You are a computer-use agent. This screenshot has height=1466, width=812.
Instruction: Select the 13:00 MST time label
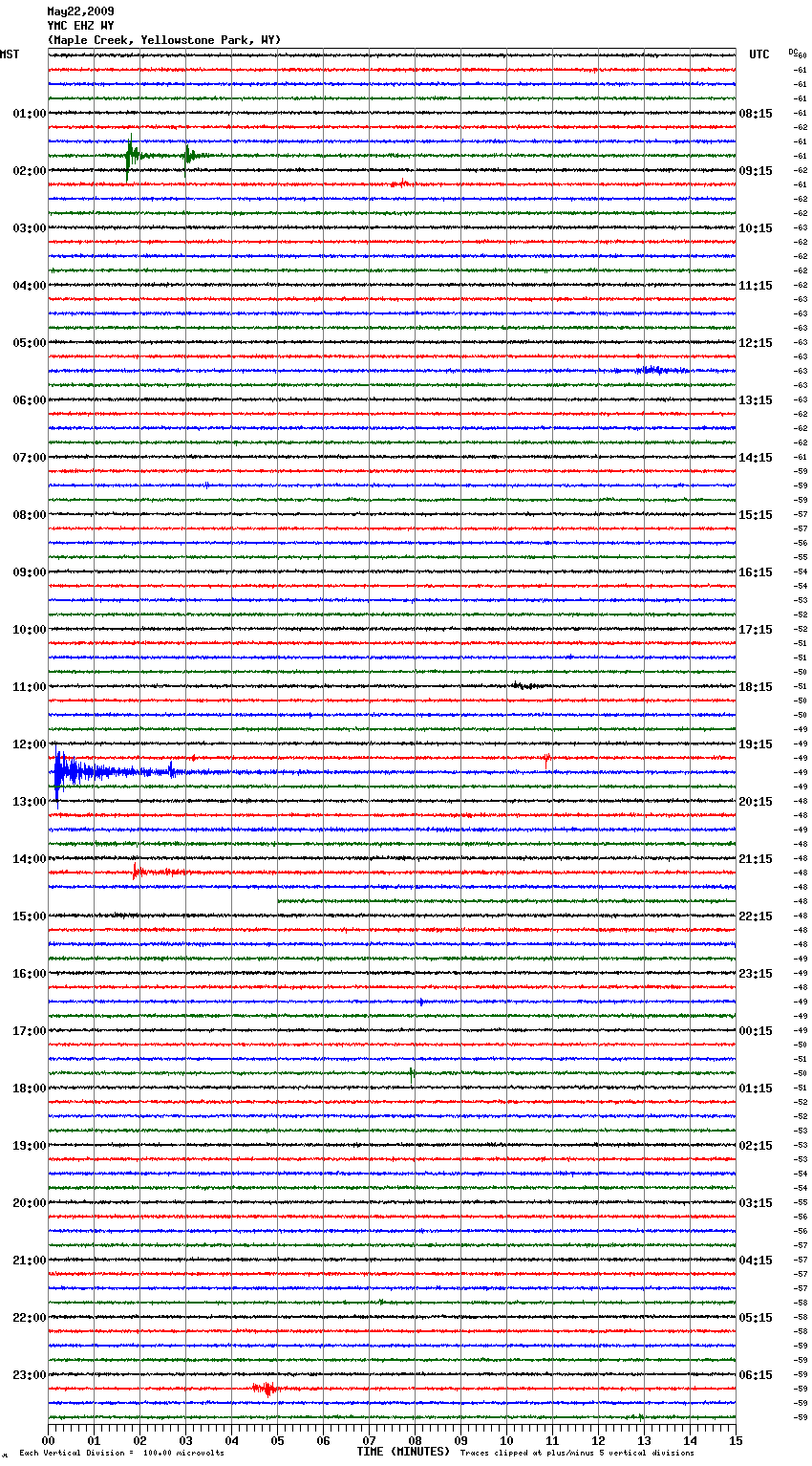[x=29, y=802]
